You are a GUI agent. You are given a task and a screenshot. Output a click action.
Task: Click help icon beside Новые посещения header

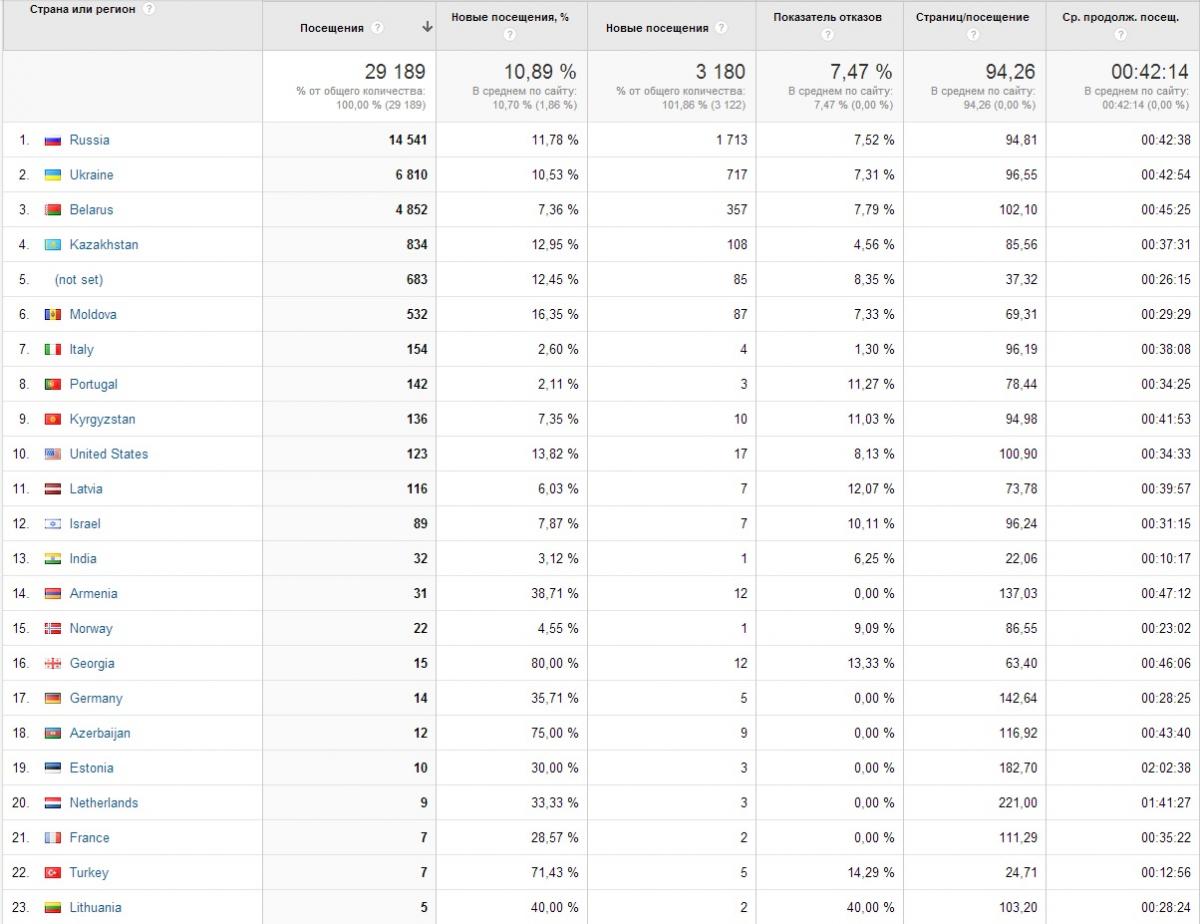click(x=722, y=28)
